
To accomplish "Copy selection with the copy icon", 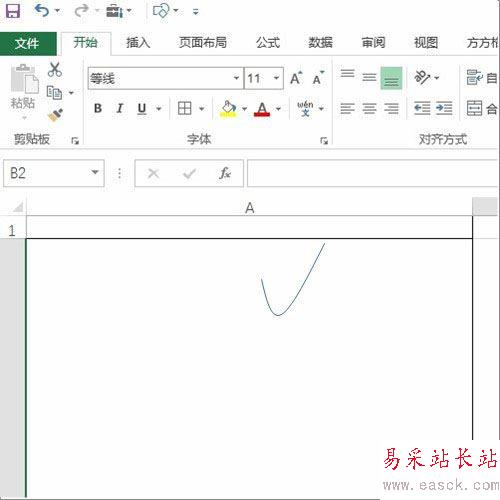I will 54,93.
